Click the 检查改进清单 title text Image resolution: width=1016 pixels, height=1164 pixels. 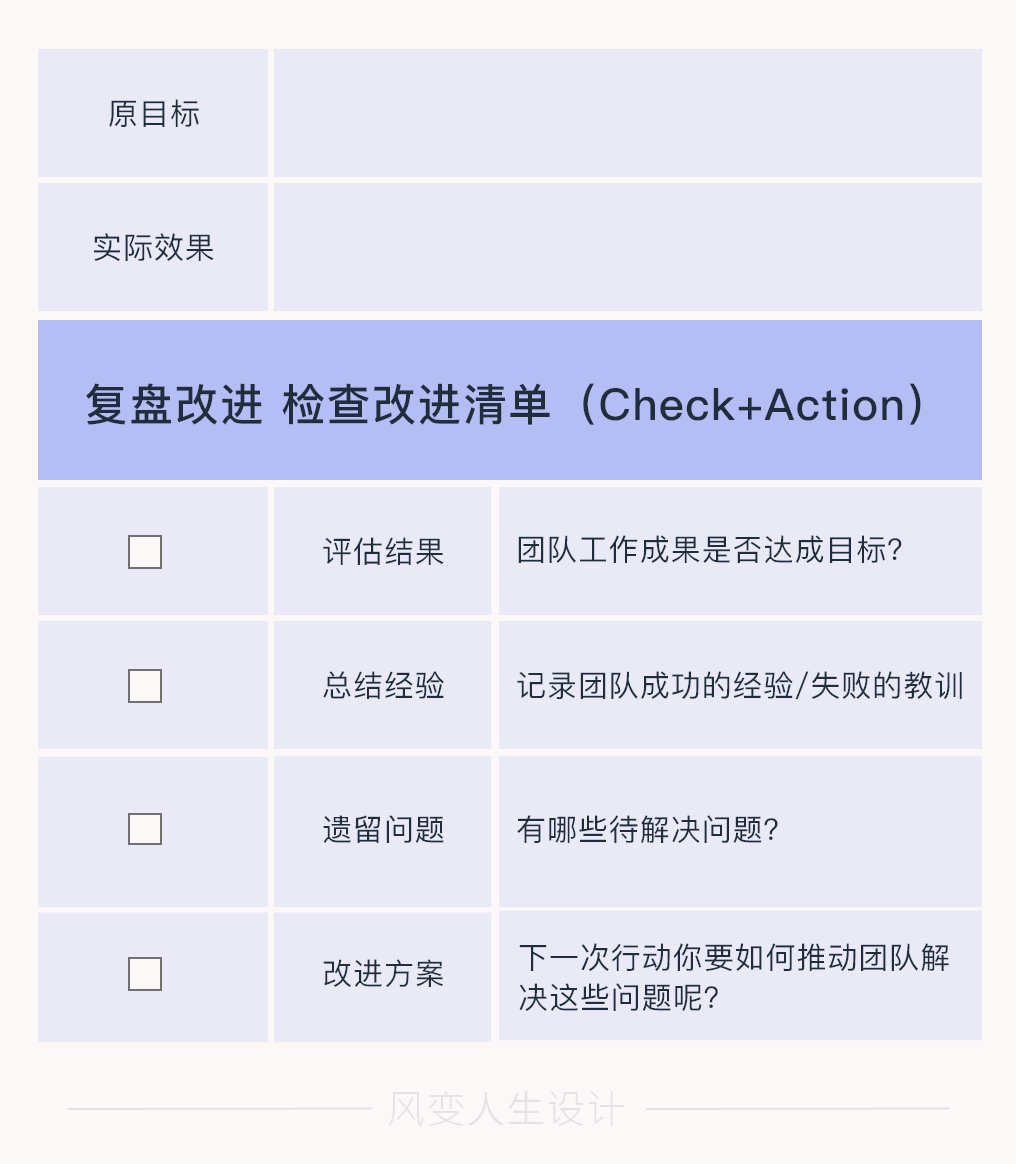coord(416,405)
